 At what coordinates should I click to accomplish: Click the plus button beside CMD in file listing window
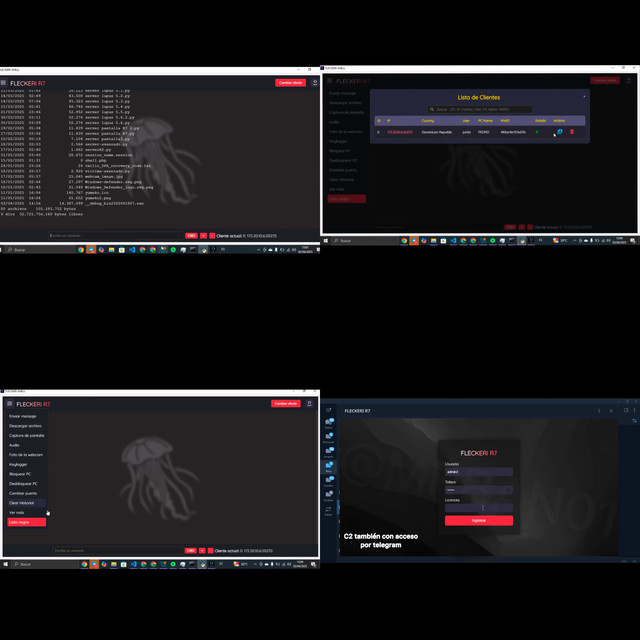click(x=203, y=236)
